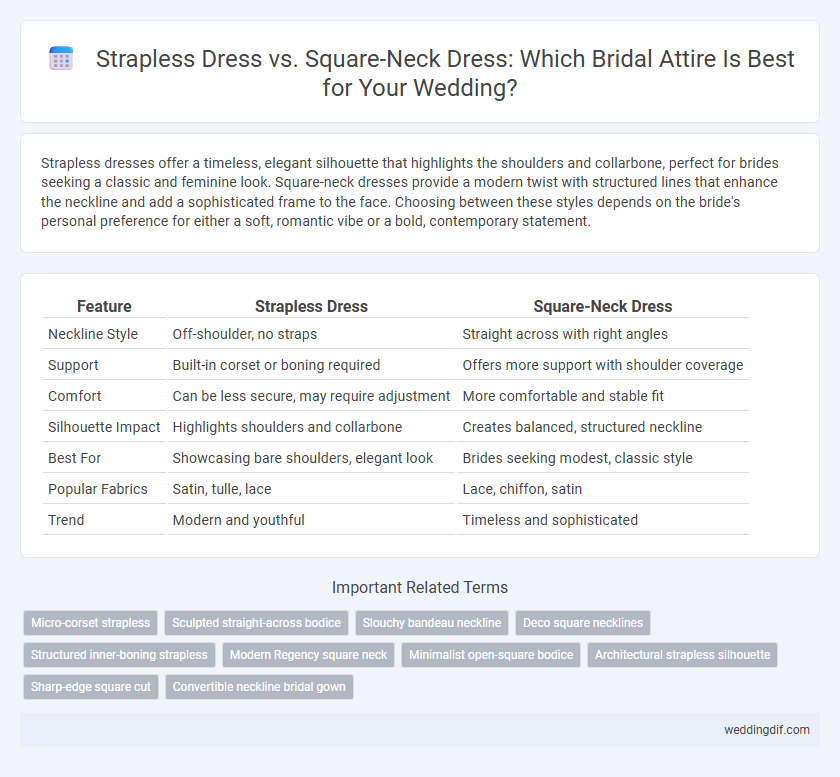Click the Strapless Dress column header
This screenshot has height=777, width=840.
pyautogui.click(x=311, y=306)
